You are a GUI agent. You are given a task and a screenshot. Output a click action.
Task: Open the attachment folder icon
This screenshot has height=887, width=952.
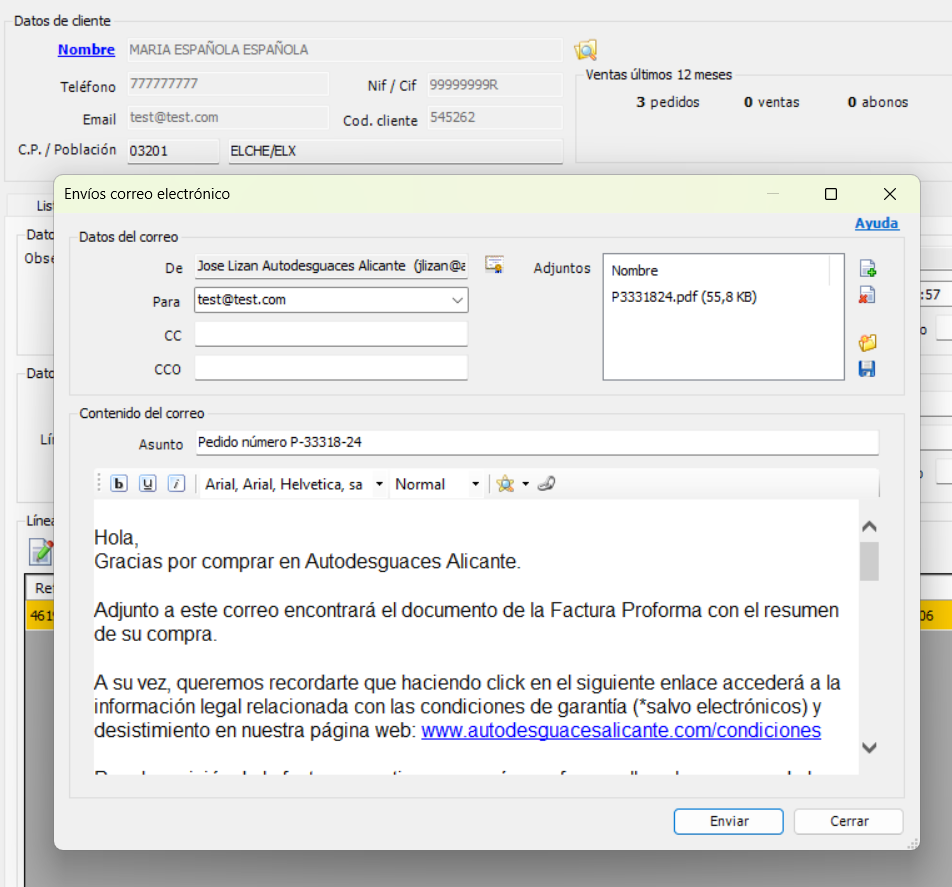tap(867, 343)
